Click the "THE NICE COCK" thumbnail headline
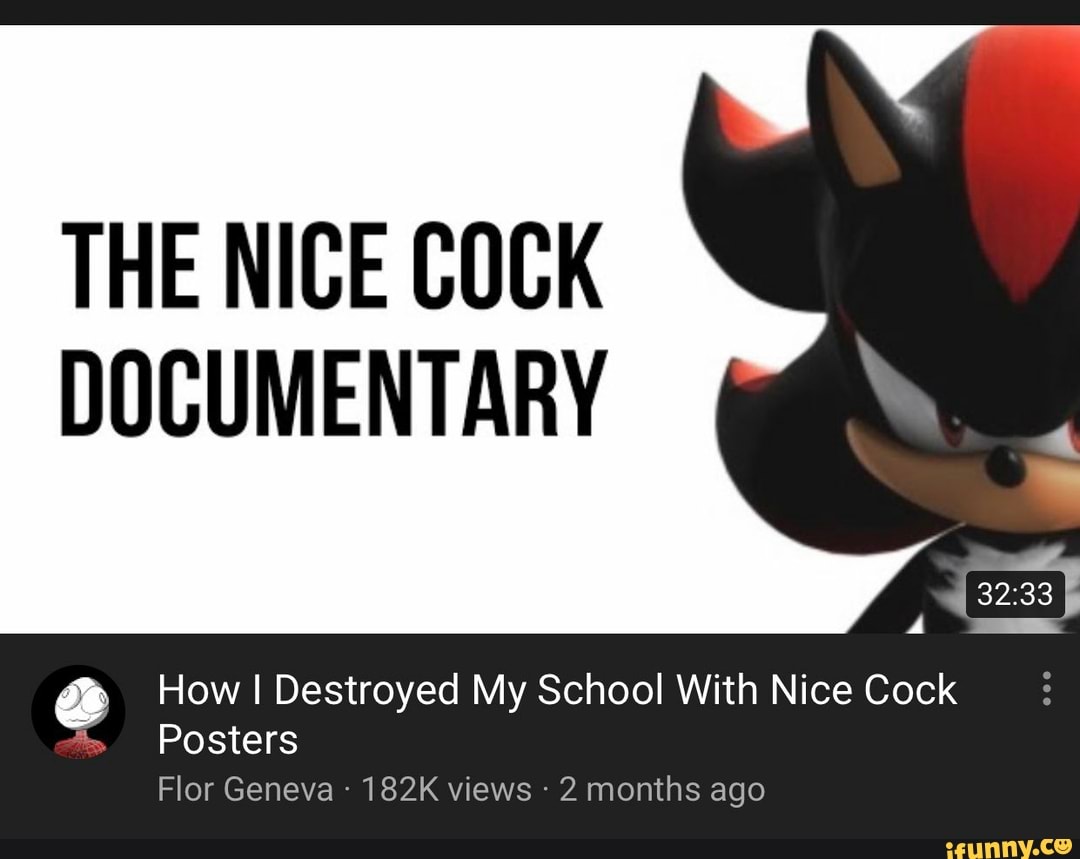 [332, 265]
